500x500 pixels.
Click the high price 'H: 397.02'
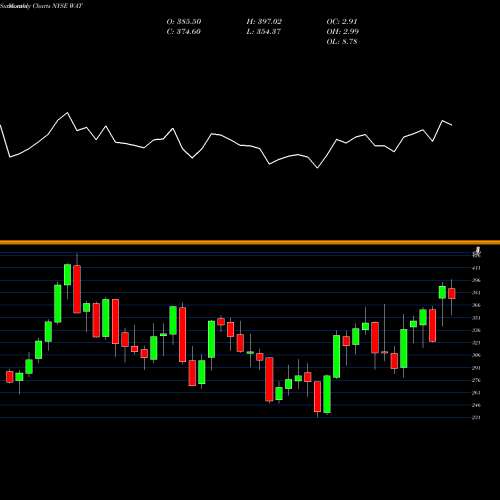point(264,22)
